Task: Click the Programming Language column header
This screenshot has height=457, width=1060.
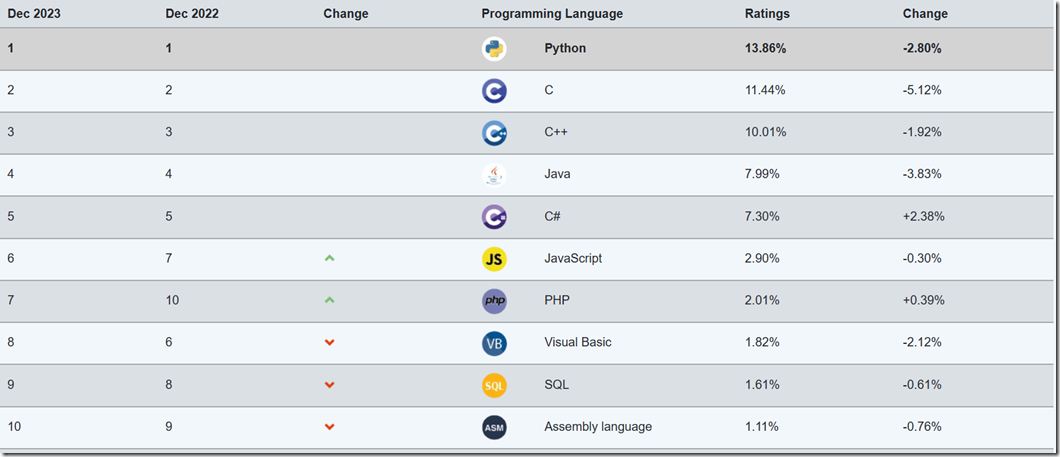Action: (x=552, y=14)
